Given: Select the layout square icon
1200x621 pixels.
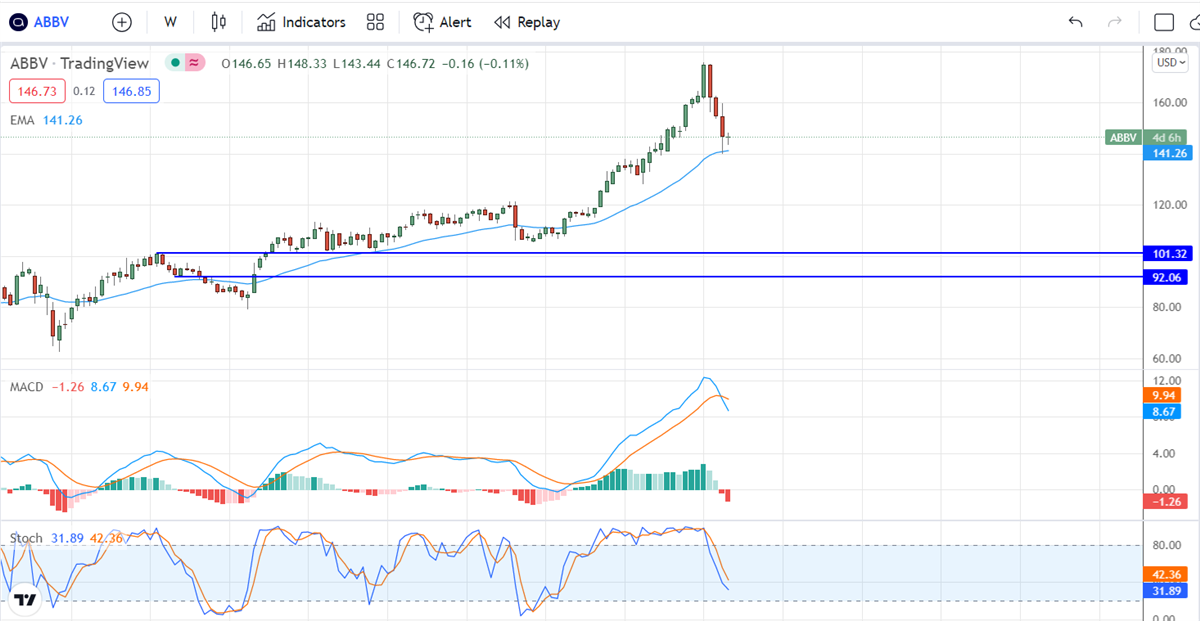Looking at the screenshot, I should [1163, 22].
